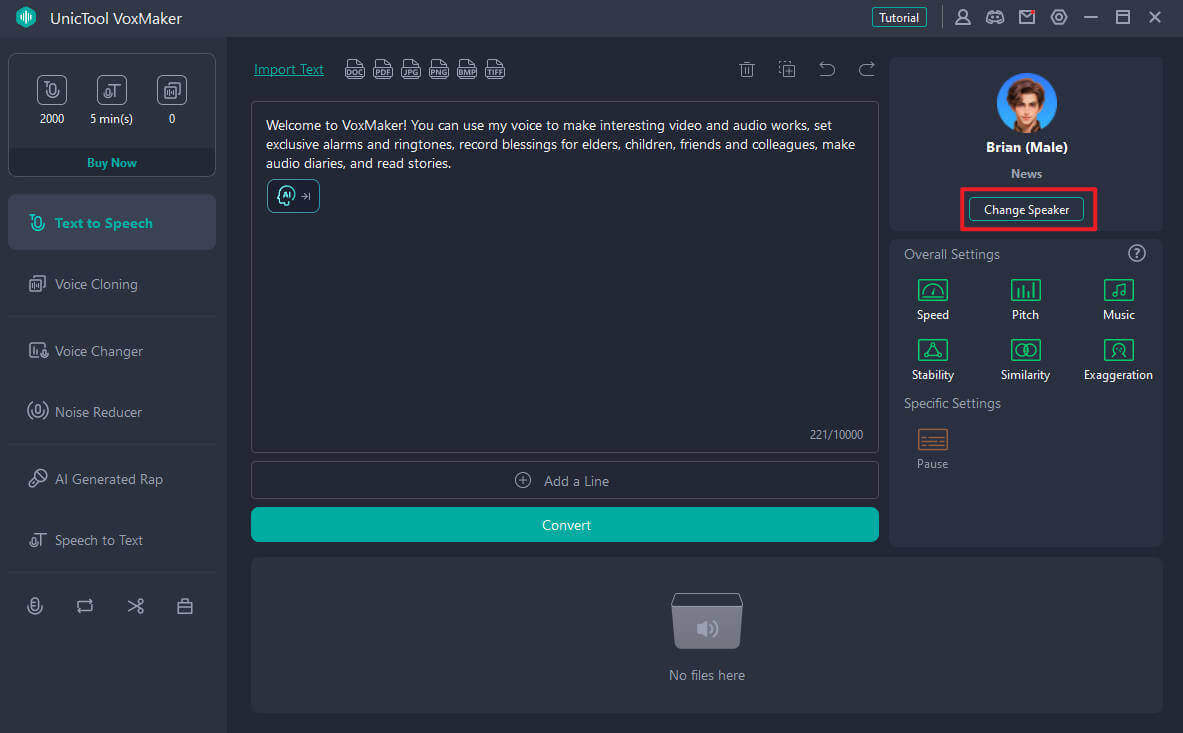The image size is (1183, 733).
Task: Open Voice Changer section
Action: pyautogui.click(x=112, y=351)
